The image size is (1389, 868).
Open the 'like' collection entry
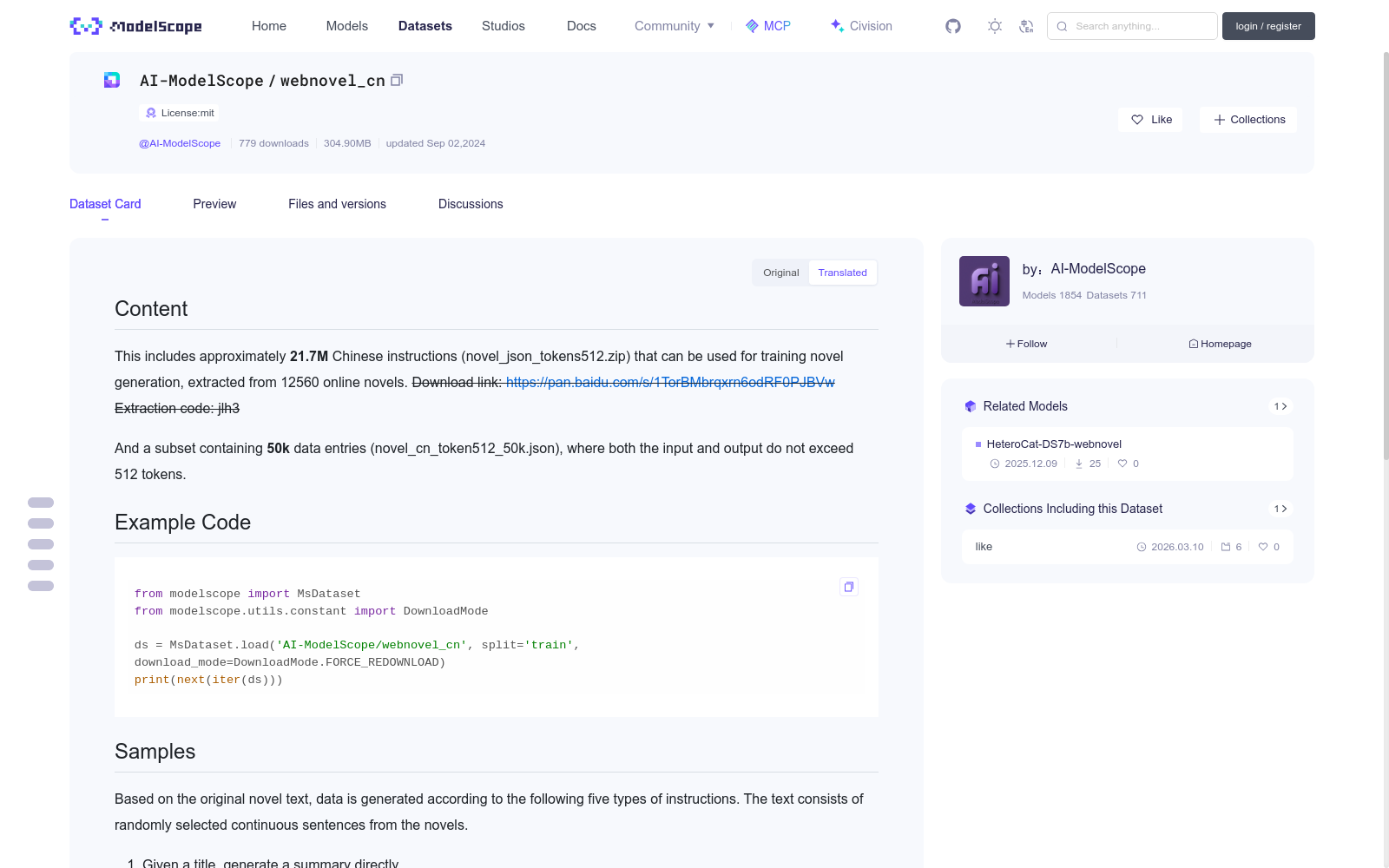[1127, 547]
